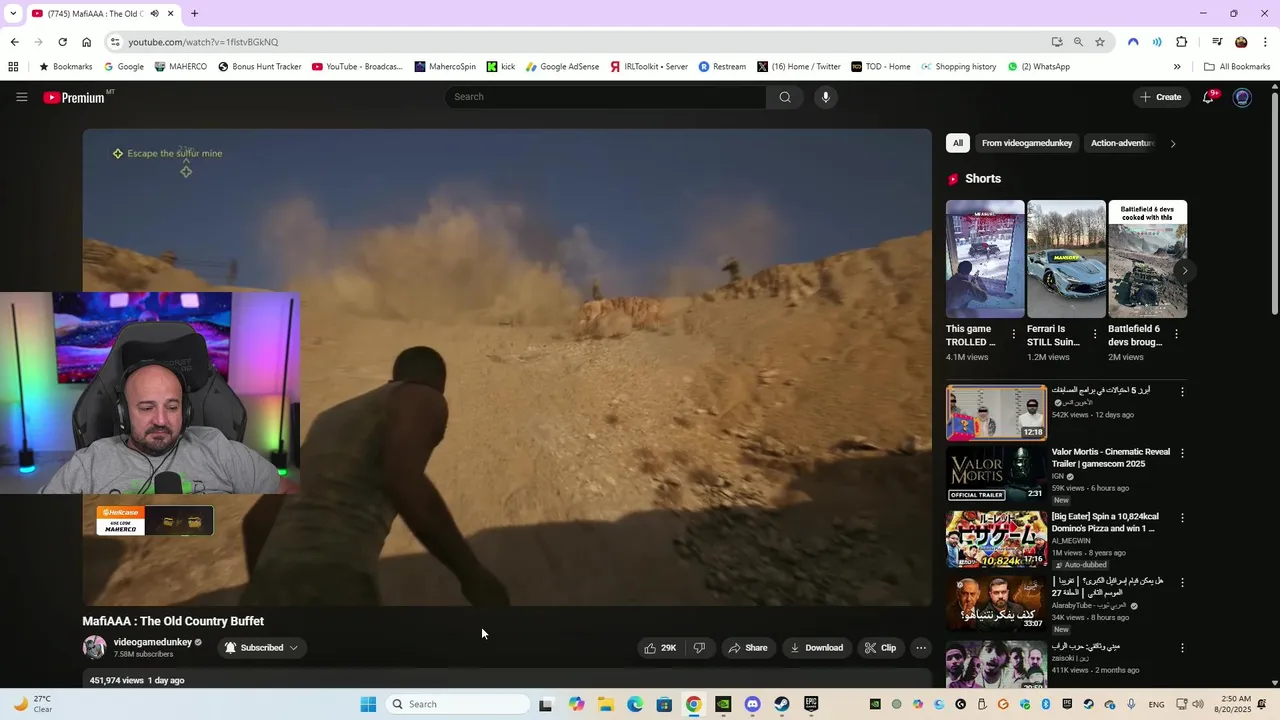Open options for 'This game TROLLED' short
1280x720 pixels.
(x=1014, y=334)
